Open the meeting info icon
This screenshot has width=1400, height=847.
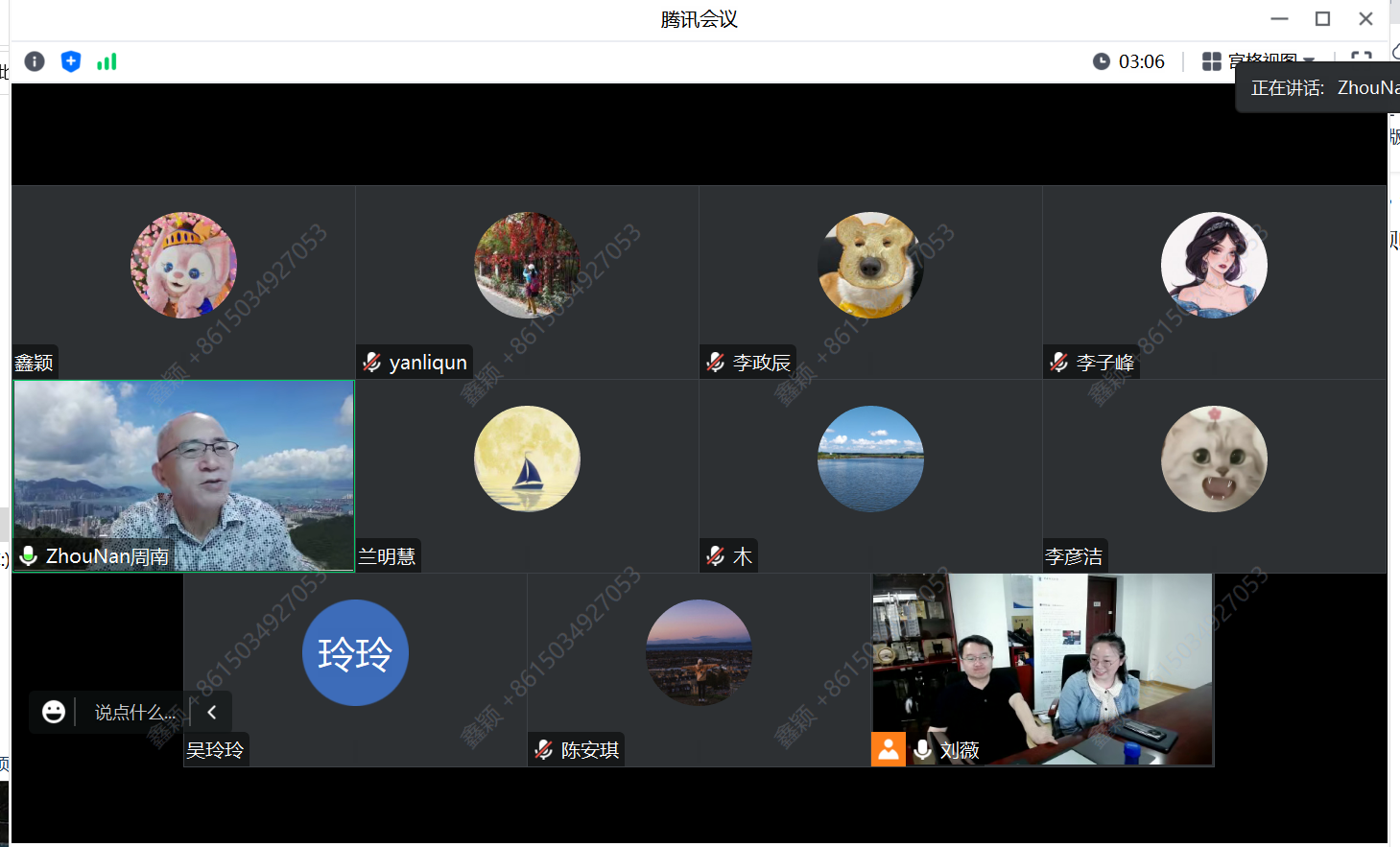(x=35, y=61)
